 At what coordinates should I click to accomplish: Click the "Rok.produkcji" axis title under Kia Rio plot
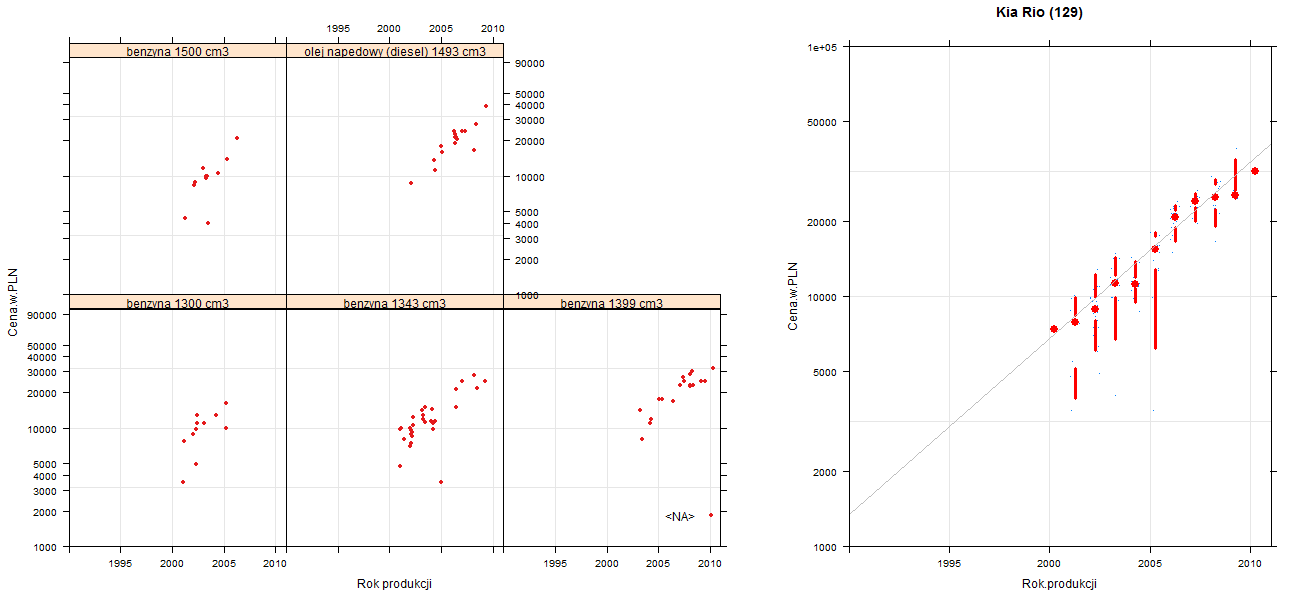pyautogui.click(x=1060, y=584)
